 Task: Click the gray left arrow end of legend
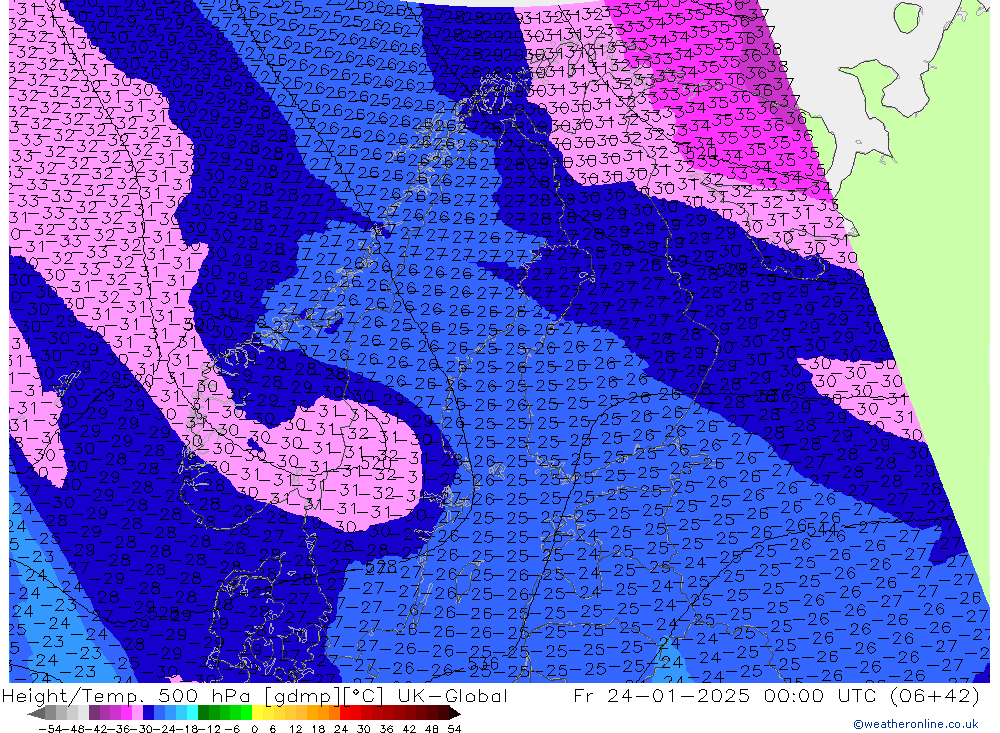pos(36,713)
